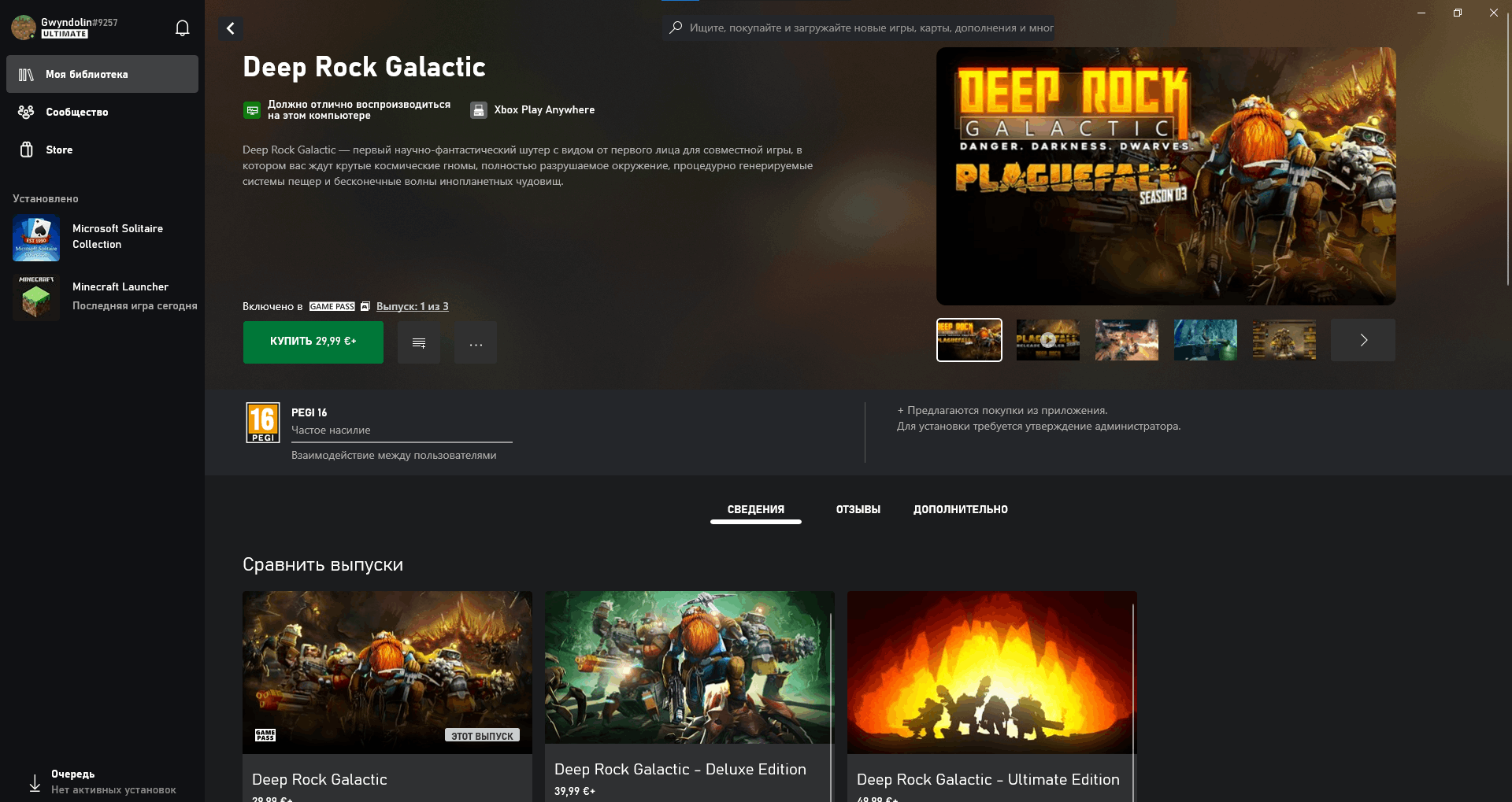1512x802 pixels.
Task: Open the edition selector Выпуск: 1 из 3
Action: pyautogui.click(x=412, y=307)
